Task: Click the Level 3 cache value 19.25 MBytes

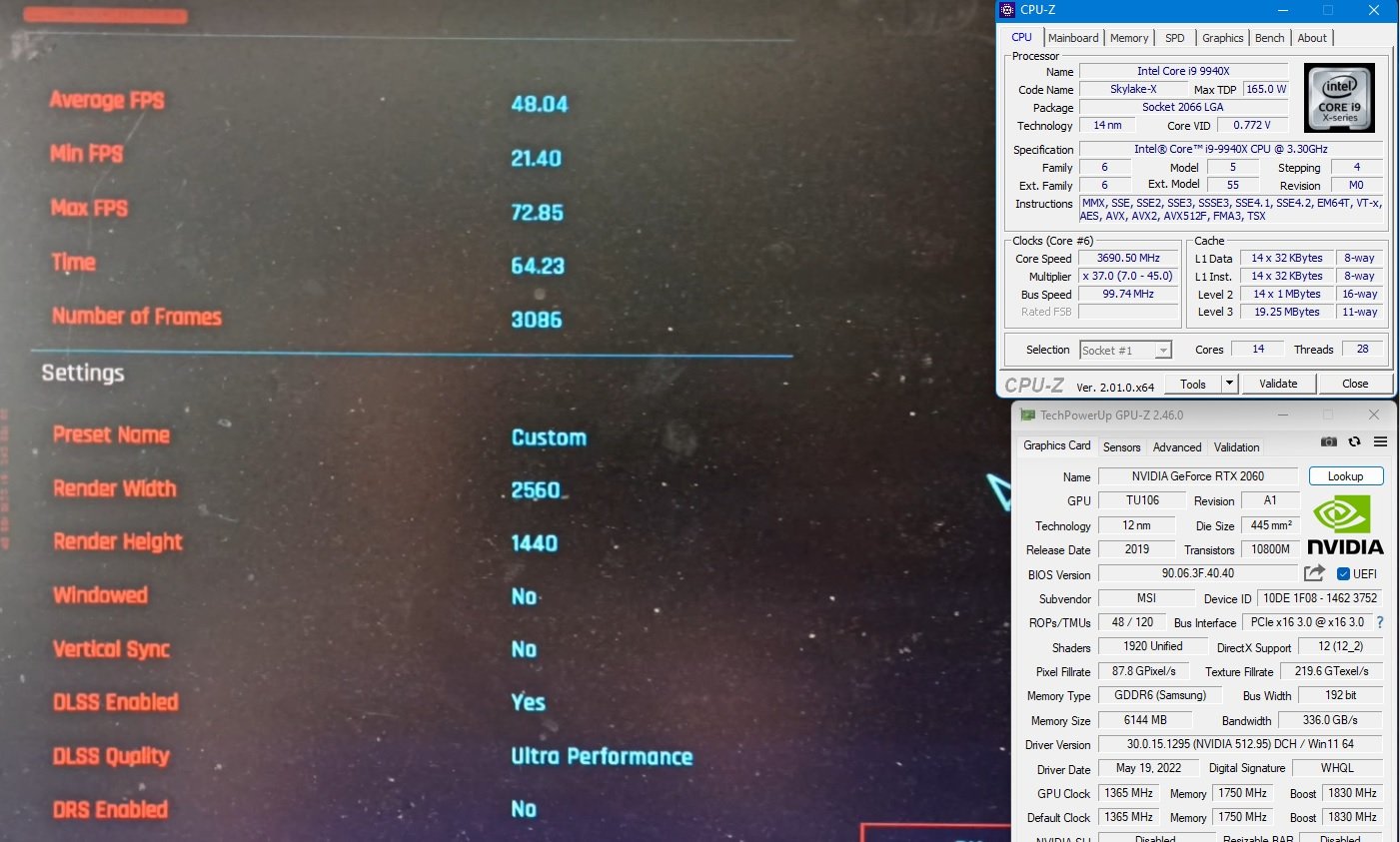Action: [1287, 312]
